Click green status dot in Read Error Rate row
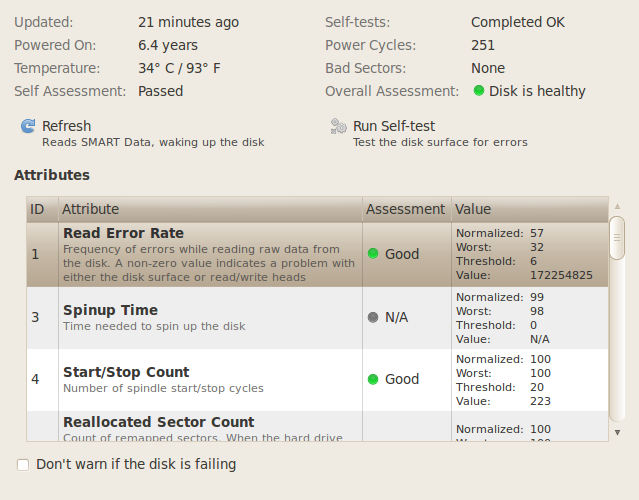639x500 pixels. tap(373, 253)
